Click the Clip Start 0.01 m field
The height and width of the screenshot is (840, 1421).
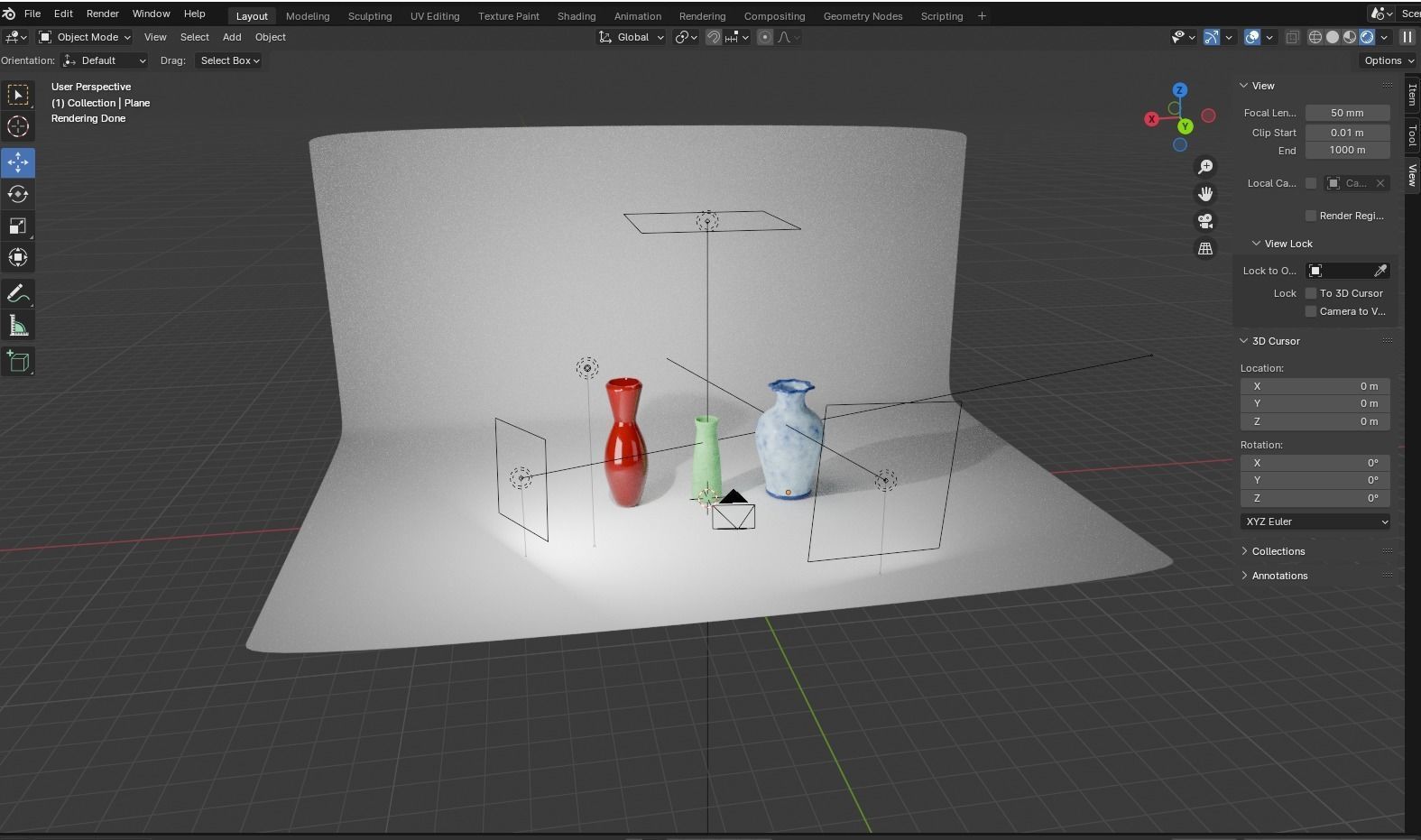pos(1347,132)
